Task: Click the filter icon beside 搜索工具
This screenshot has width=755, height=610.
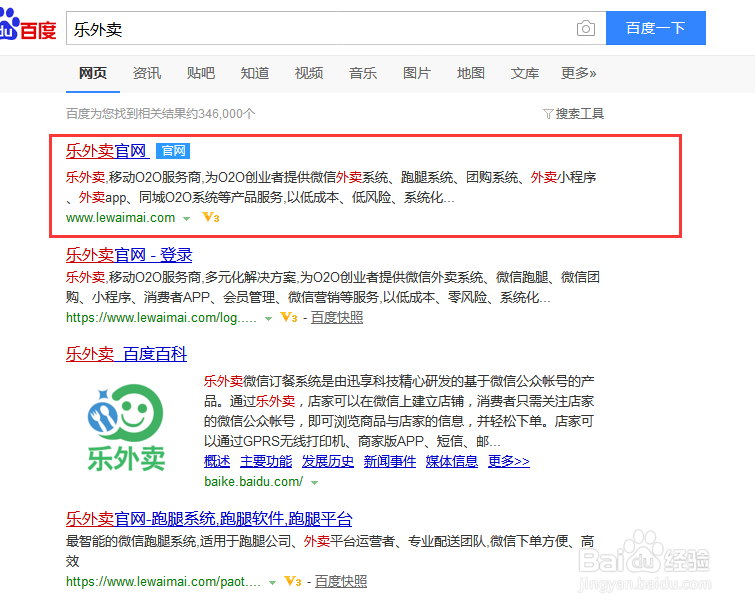Action: tap(548, 114)
